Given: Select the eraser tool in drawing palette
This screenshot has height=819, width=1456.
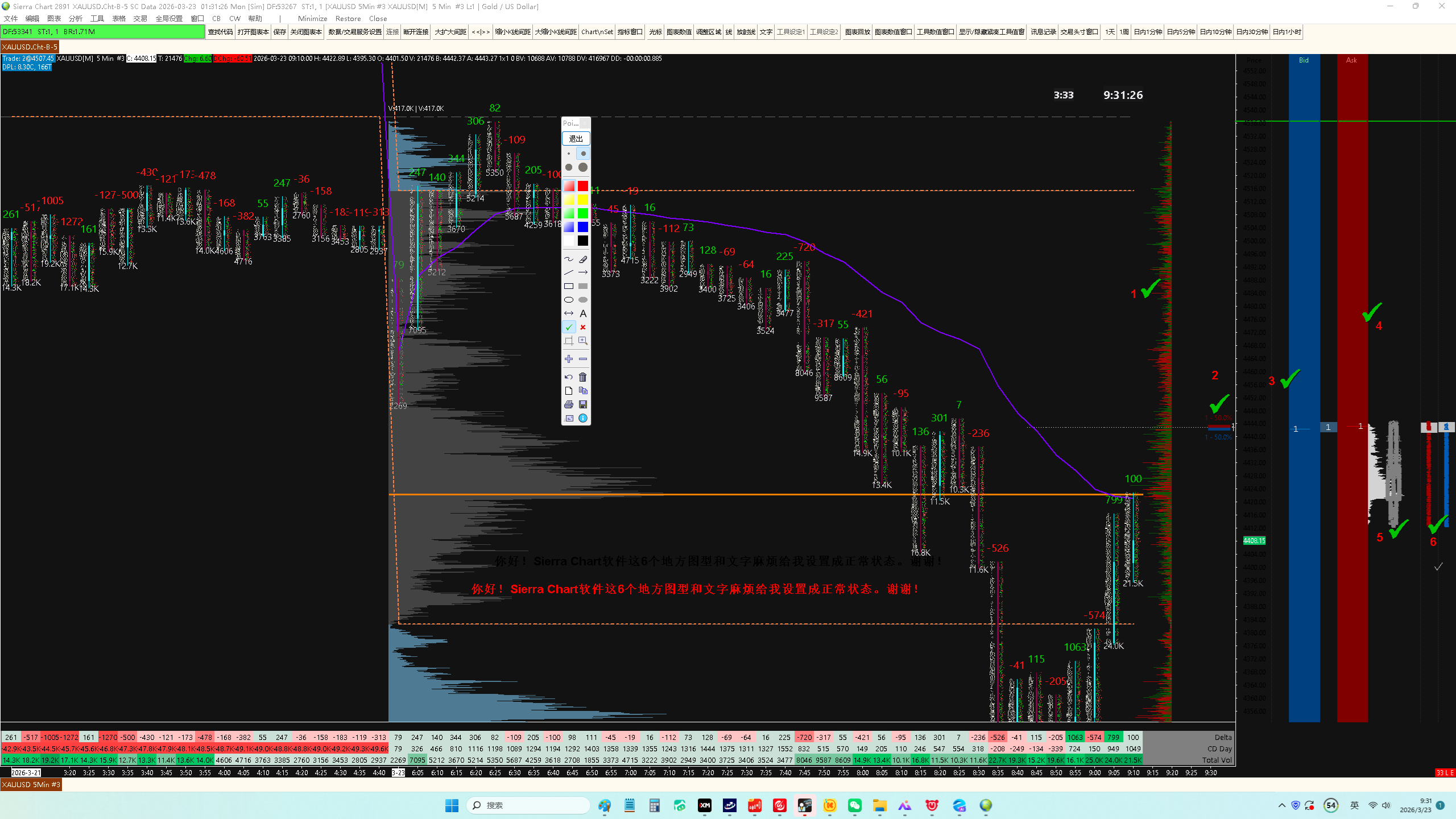Looking at the screenshot, I should (x=583, y=259).
